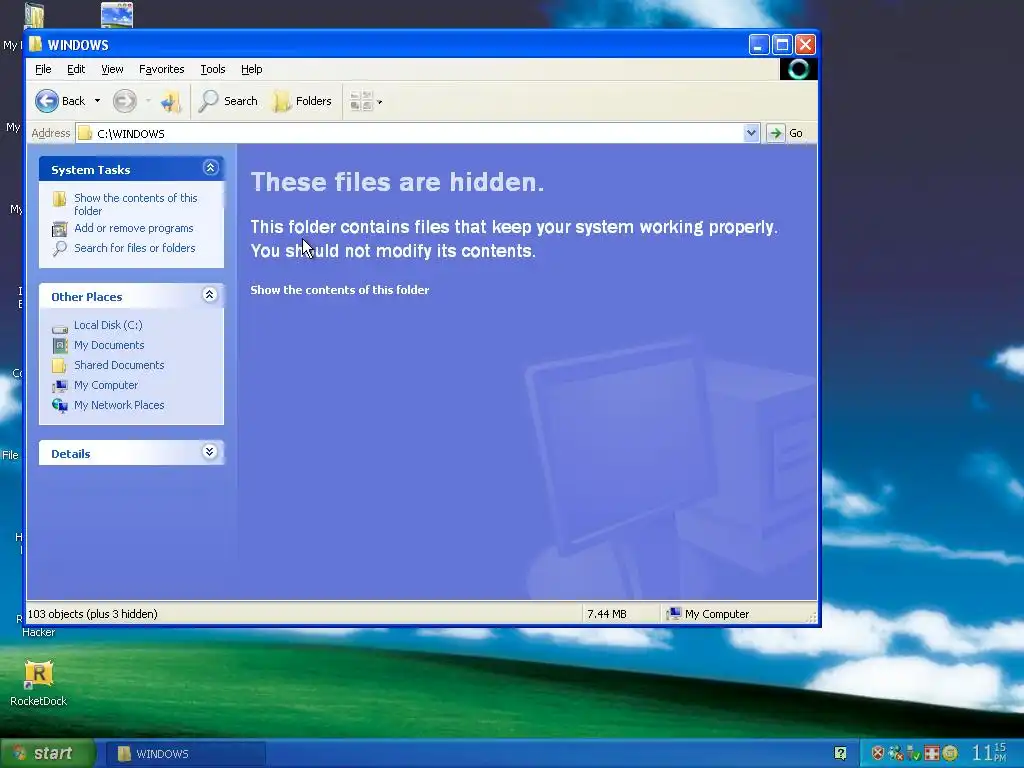Open Shared Documents from Other Places
1024x768 pixels.
coord(119,365)
